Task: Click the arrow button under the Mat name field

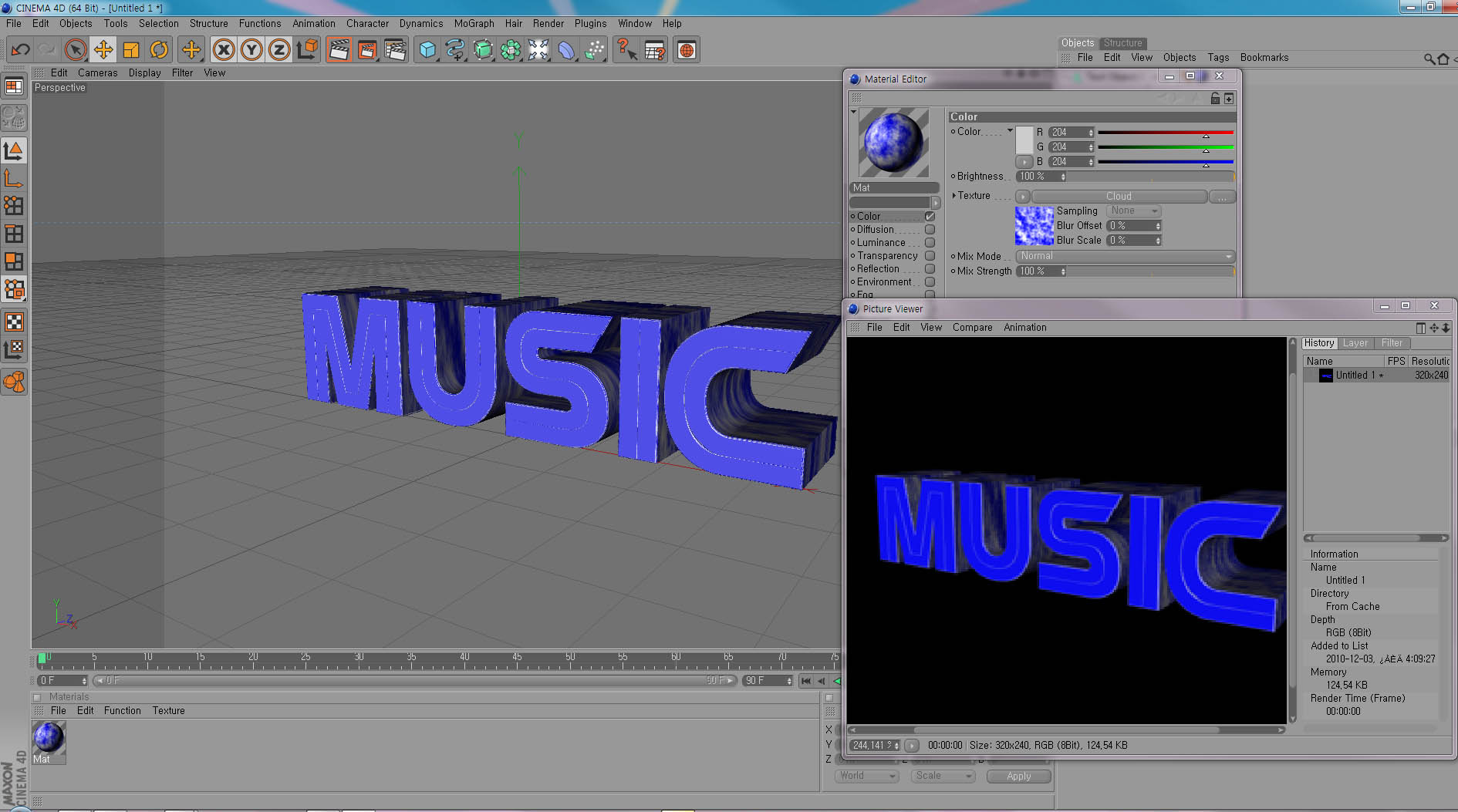Action: point(936,203)
